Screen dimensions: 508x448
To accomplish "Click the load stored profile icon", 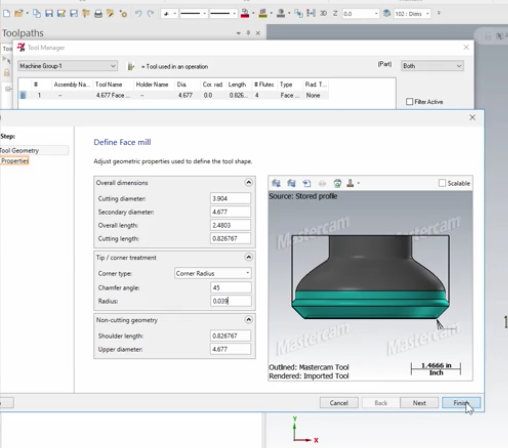I will 307,183.
